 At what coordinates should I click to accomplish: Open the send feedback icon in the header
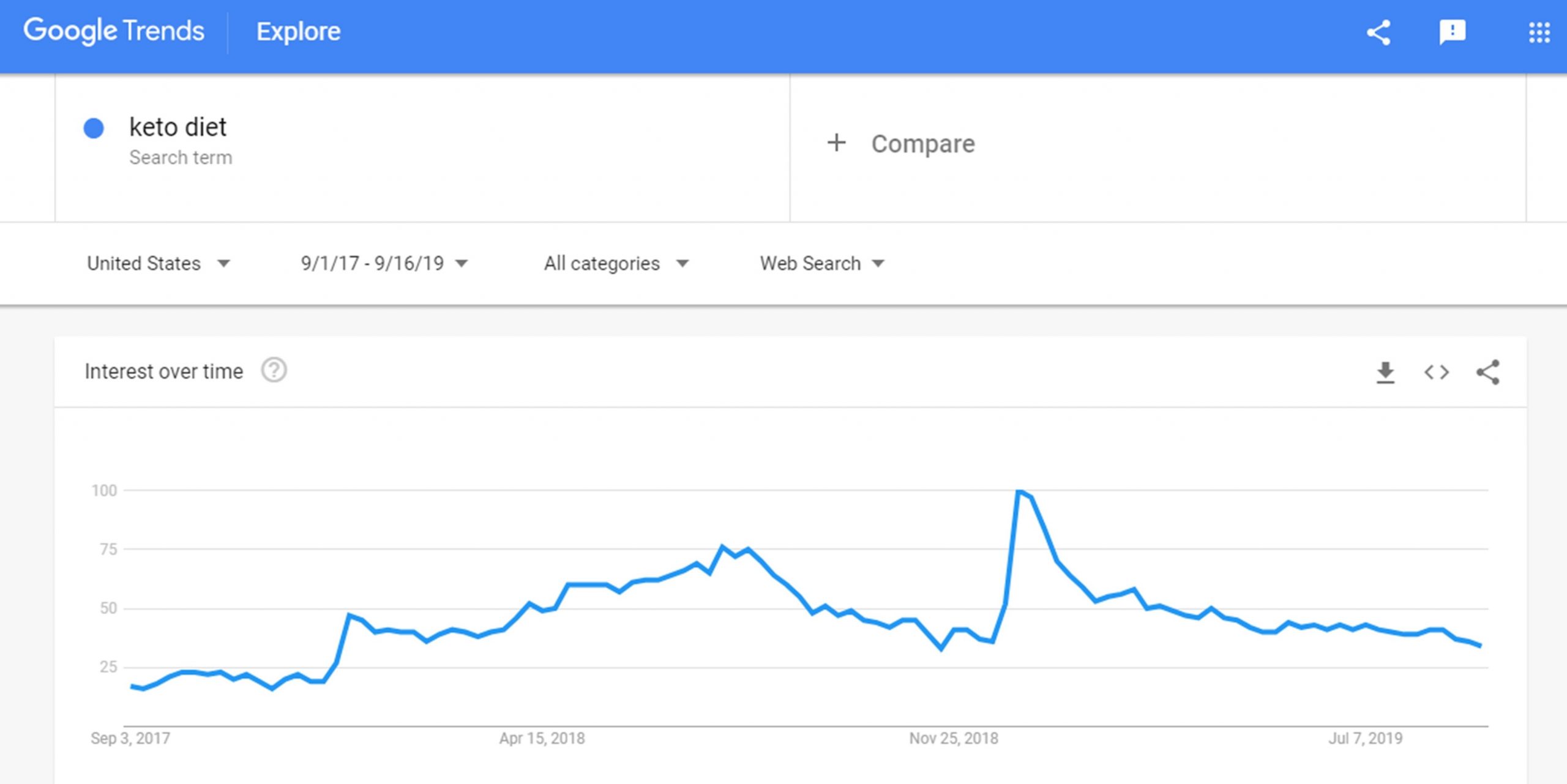pyautogui.click(x=1453, y=32)
